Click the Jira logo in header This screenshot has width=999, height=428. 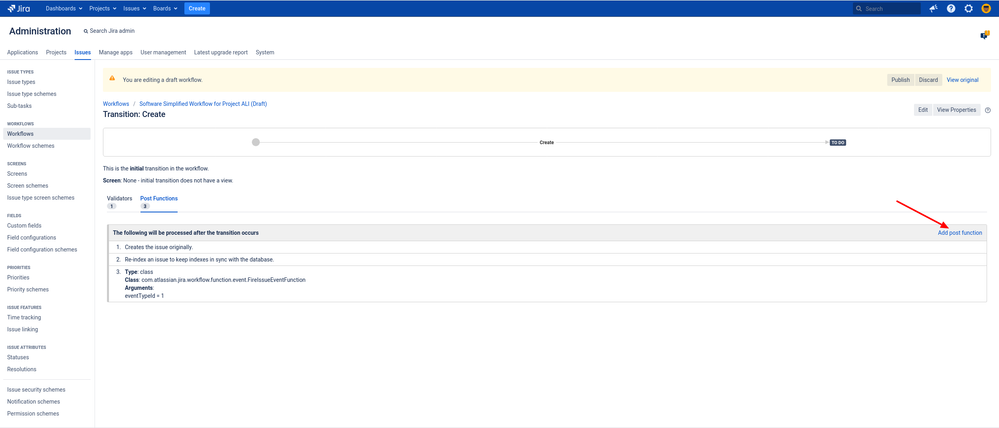coord(19,8)
